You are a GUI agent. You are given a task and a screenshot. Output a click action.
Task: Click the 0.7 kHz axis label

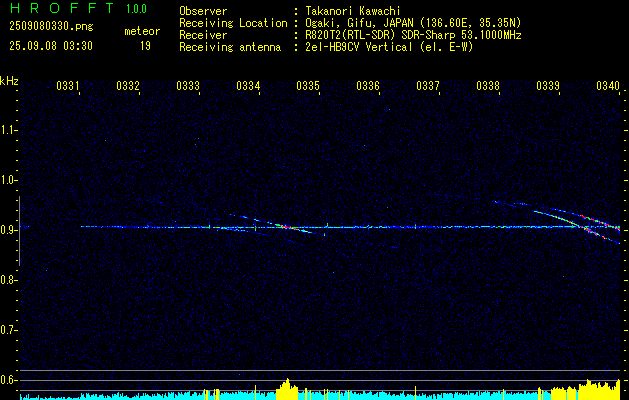(x=8, y=330)
